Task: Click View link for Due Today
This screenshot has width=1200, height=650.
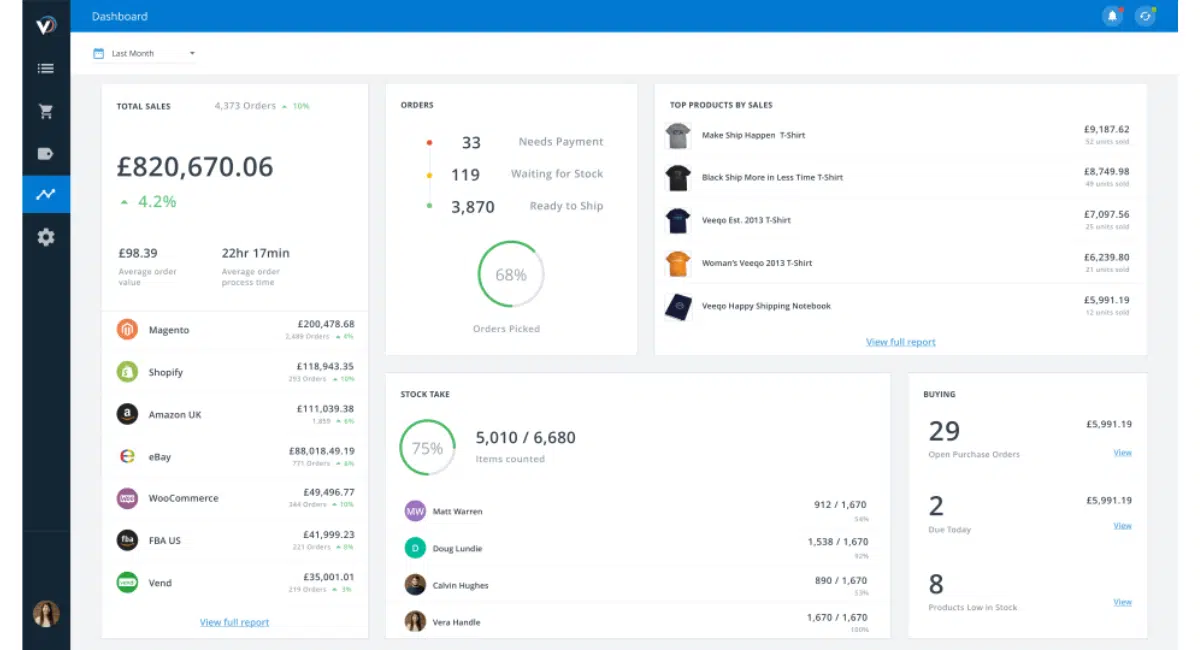Action: tap(1123, 526)
